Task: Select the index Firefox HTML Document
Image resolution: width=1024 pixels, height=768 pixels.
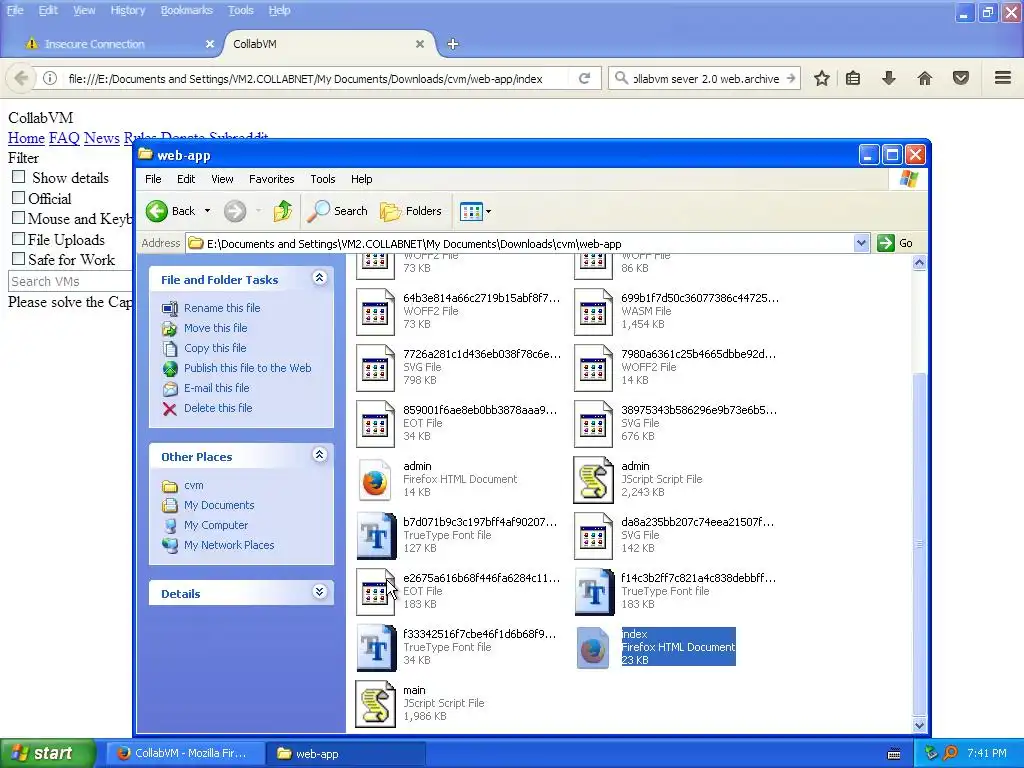Action: coord(656,647)
